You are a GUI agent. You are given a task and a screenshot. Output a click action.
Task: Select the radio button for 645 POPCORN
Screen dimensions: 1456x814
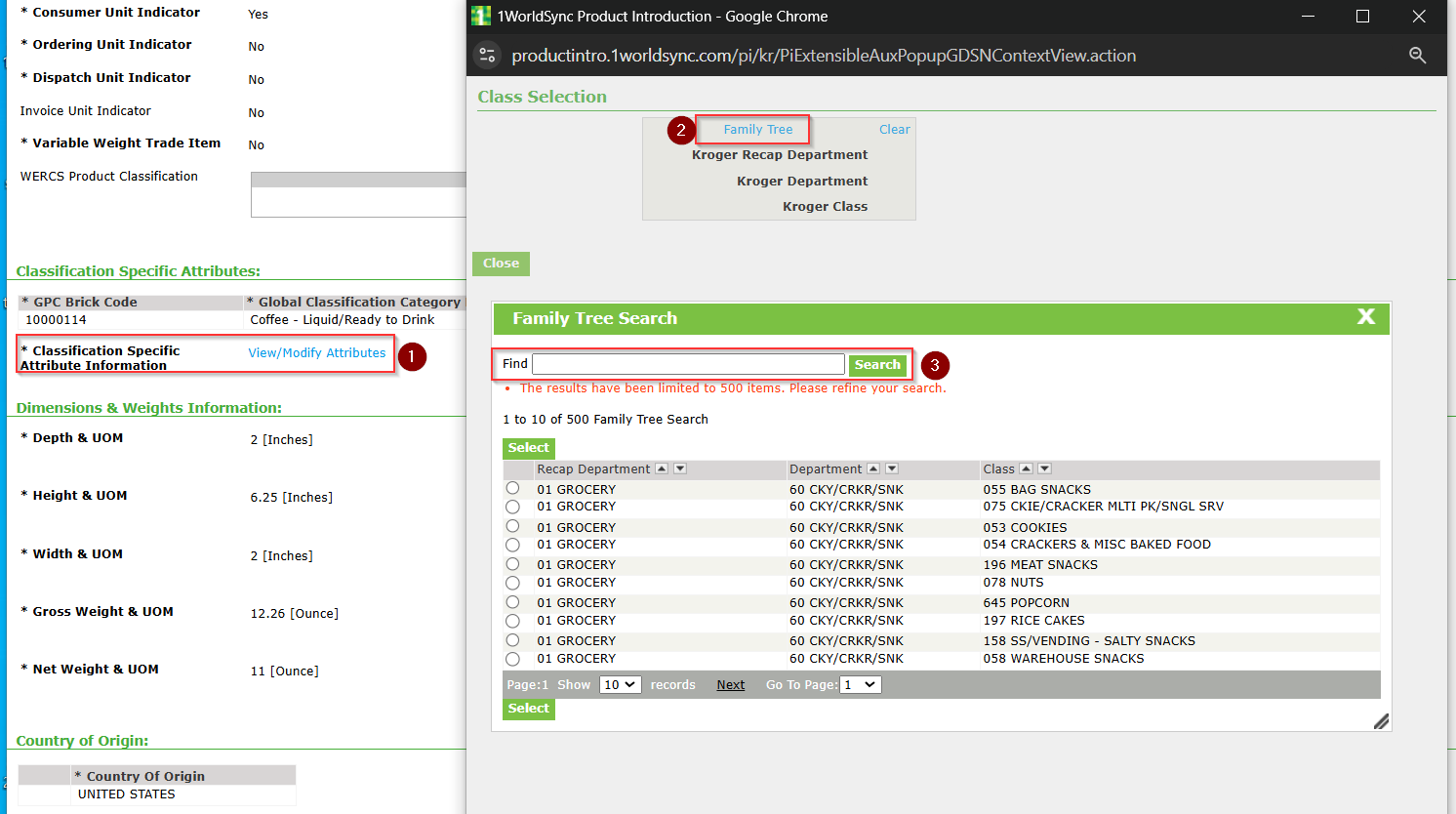pos(512,602)
